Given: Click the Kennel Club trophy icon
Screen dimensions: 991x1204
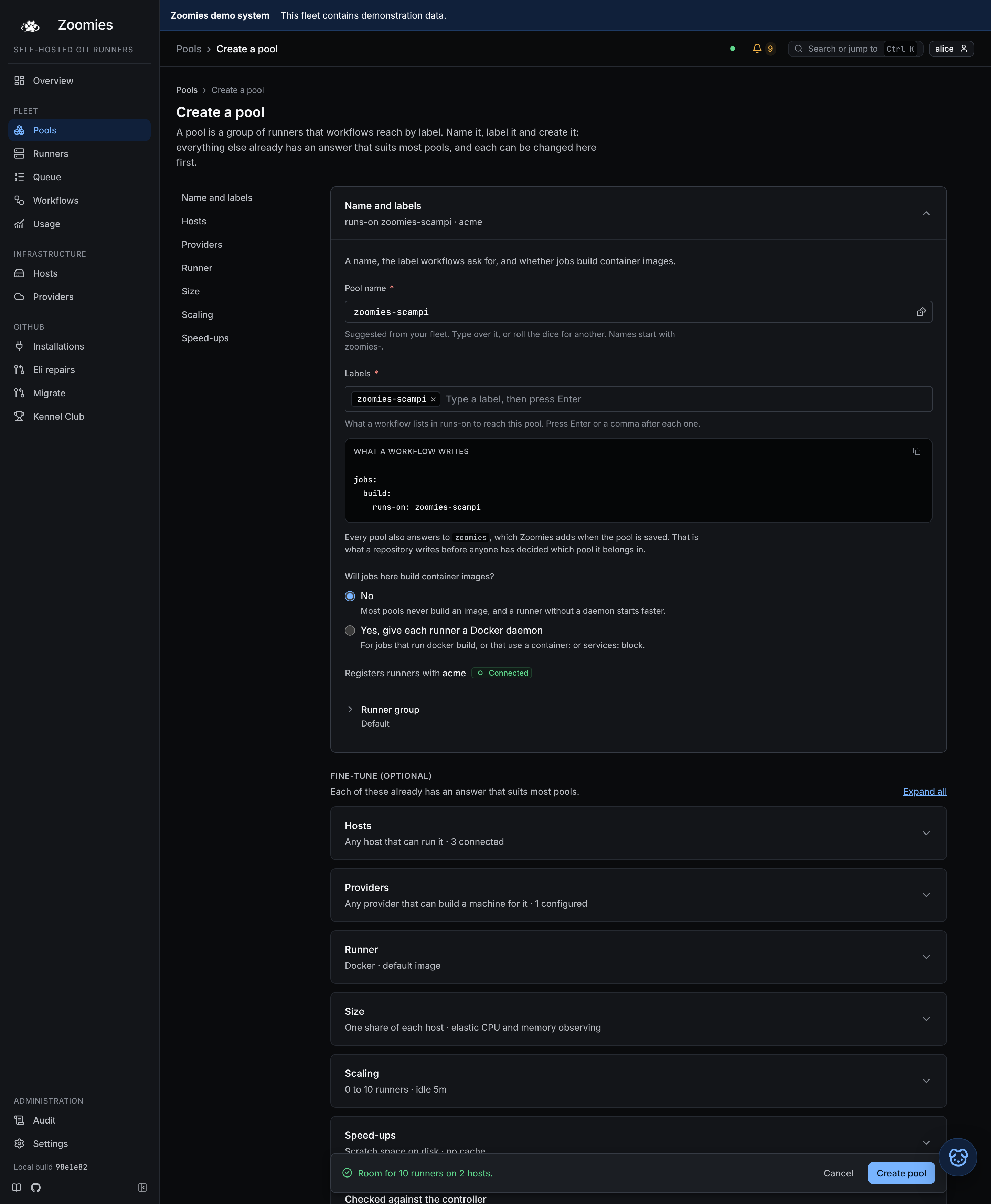Looking at the screenshot, I should pyautogui.click(x=19, y=417).
